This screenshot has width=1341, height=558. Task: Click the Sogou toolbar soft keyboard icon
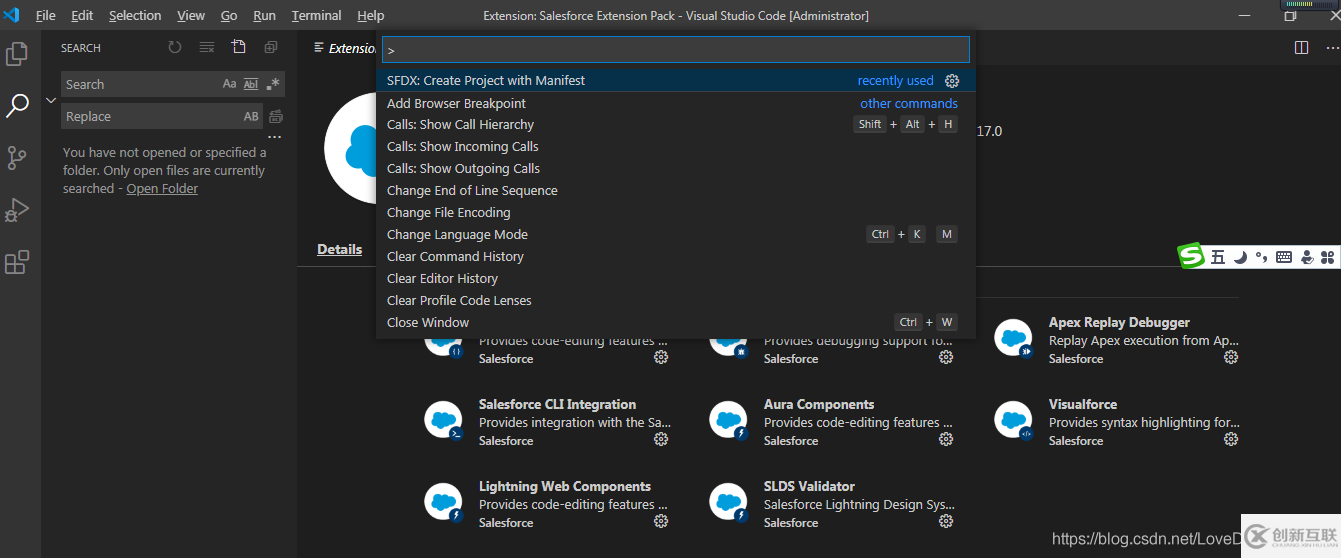(1284, 257)
